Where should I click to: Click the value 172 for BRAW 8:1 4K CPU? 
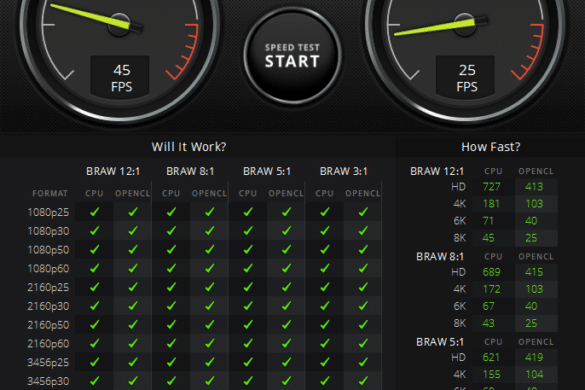[491, 289]
